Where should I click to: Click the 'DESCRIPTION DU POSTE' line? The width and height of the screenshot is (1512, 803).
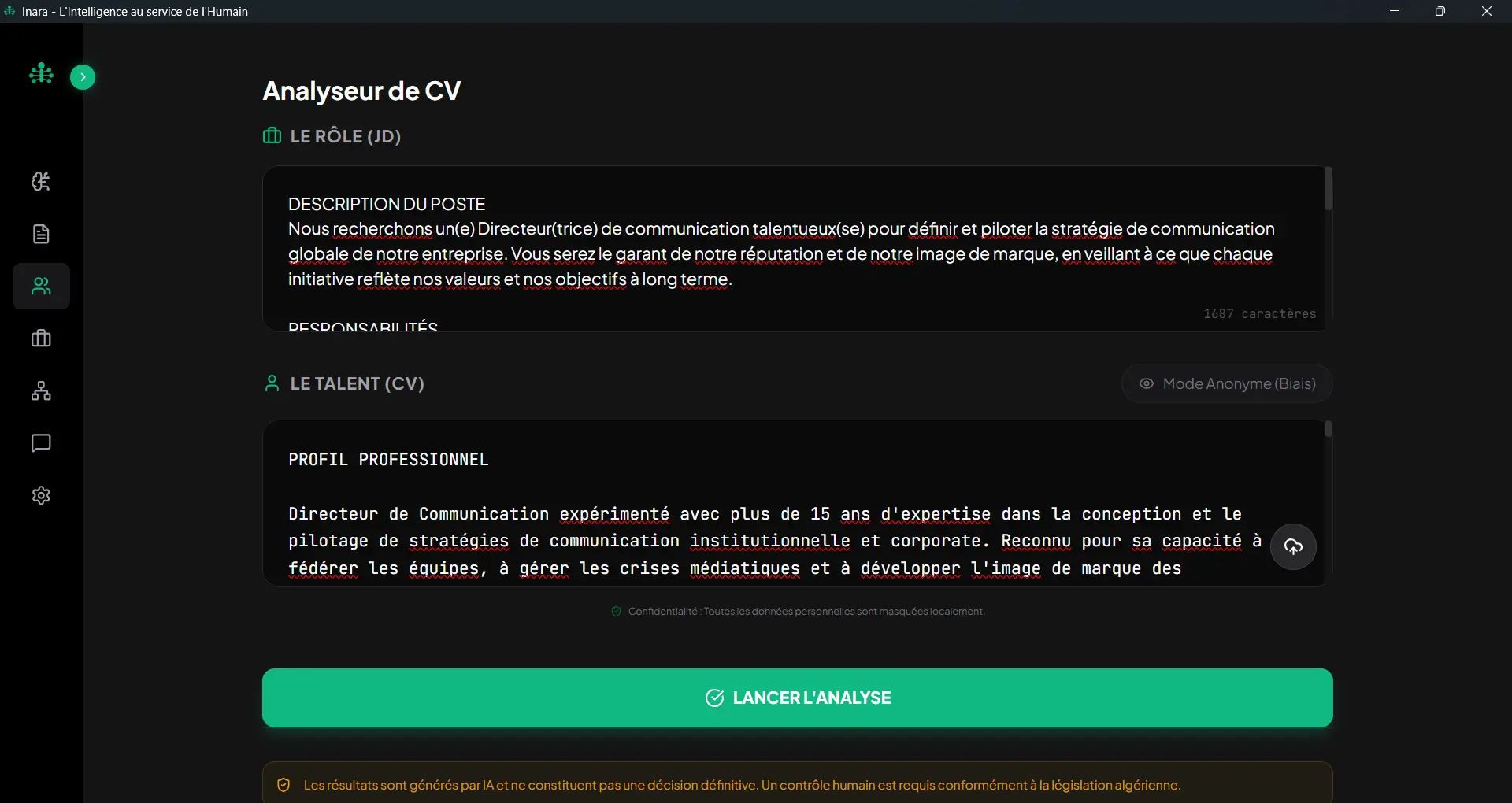point(387,204)
